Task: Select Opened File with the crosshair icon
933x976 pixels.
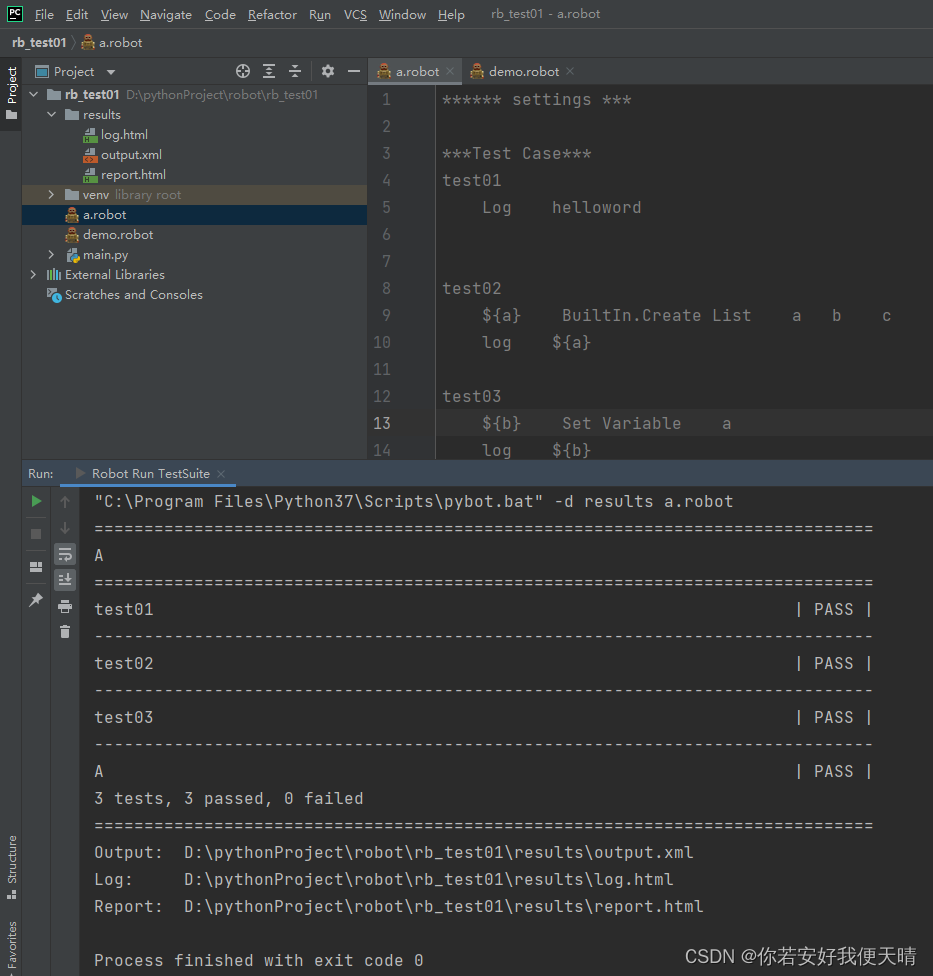Action: (243, 71)
